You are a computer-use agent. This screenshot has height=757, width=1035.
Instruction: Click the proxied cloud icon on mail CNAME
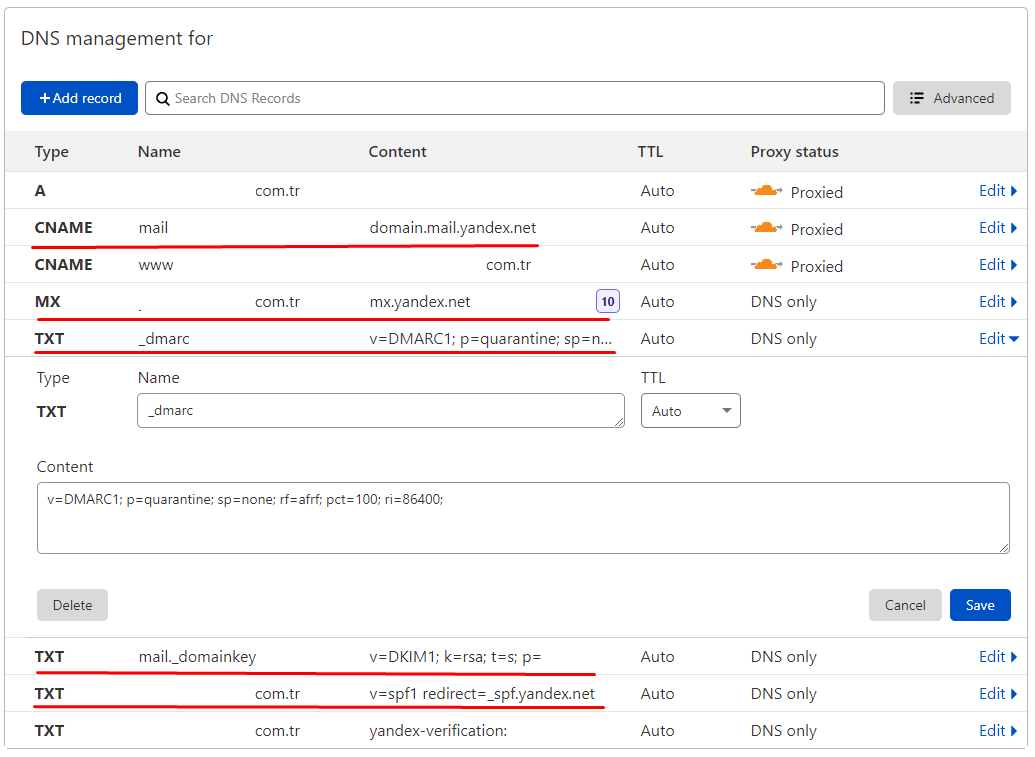(x=766, y=228)
